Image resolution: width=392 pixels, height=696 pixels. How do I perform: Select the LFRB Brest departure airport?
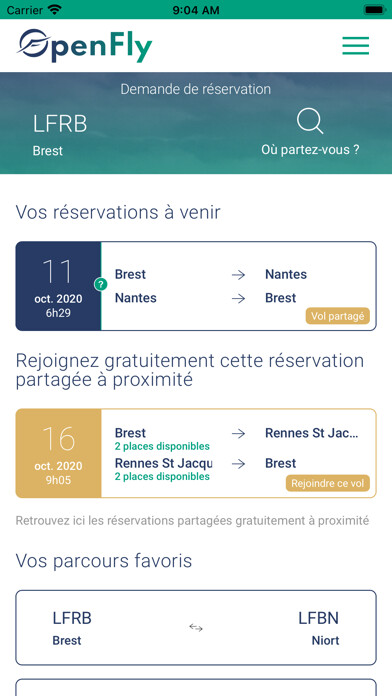[60, 135]
